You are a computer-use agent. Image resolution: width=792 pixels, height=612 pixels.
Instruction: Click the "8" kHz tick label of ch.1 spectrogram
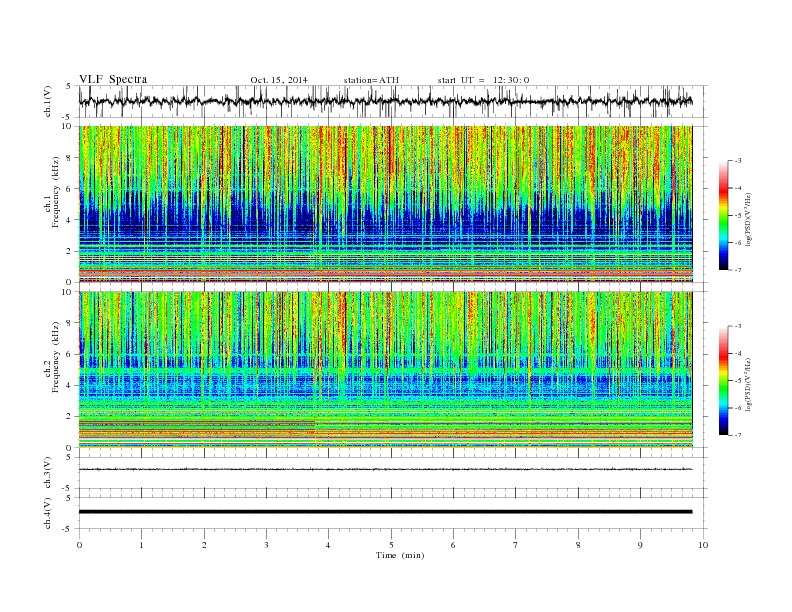coord(70,158)
